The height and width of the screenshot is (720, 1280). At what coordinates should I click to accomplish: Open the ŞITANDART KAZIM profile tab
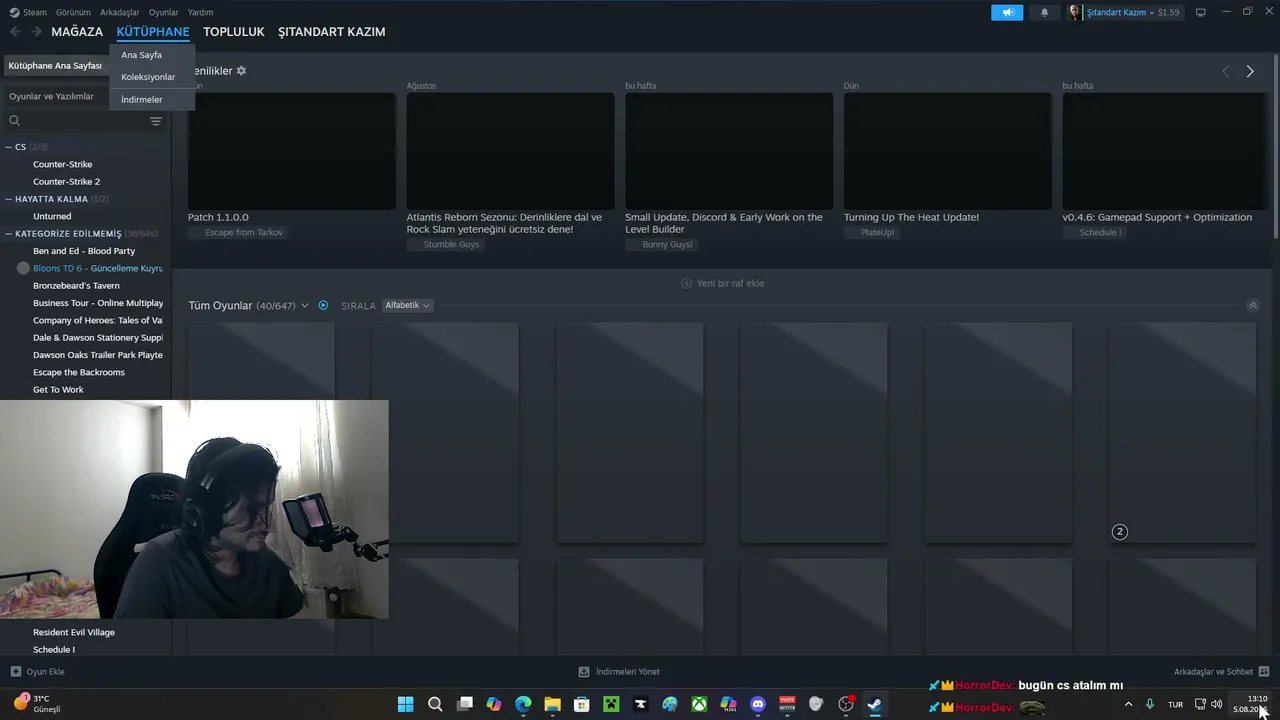pos(332,32)
